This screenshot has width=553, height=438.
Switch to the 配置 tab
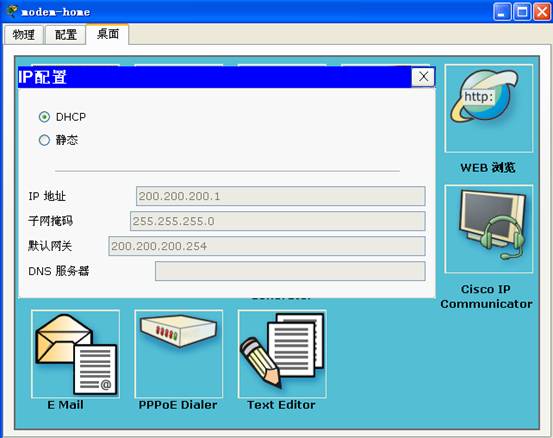[x=66, y=35]
